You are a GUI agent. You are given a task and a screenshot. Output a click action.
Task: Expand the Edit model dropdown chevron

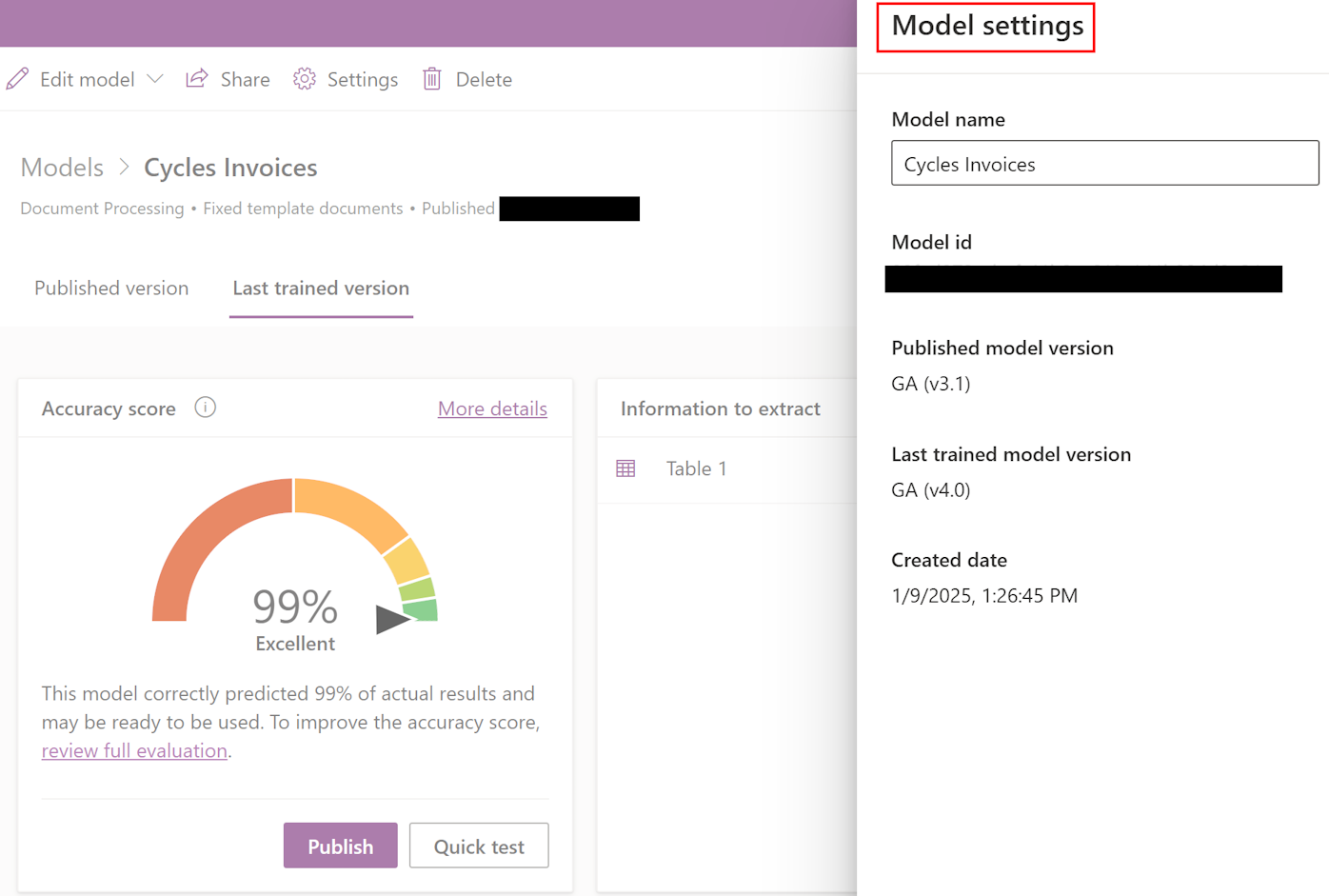pyautogui.click(x=153, y=80)
